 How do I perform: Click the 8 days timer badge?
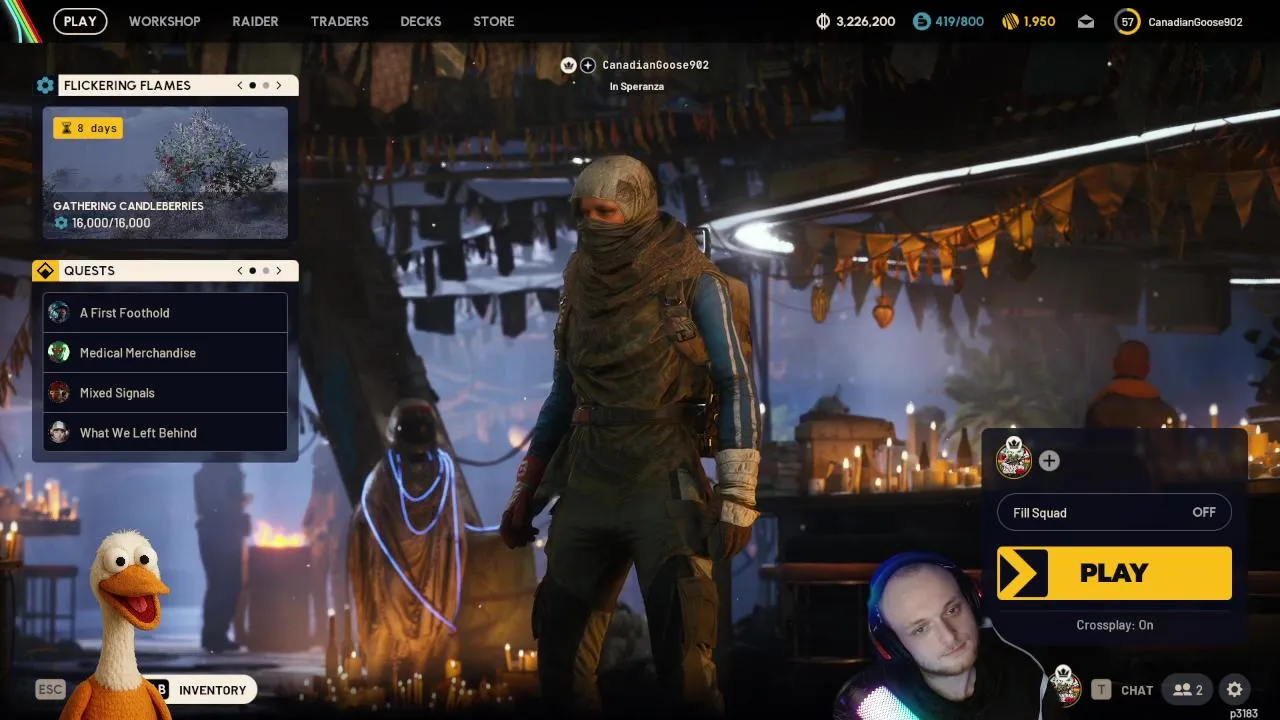coord(88,128)
